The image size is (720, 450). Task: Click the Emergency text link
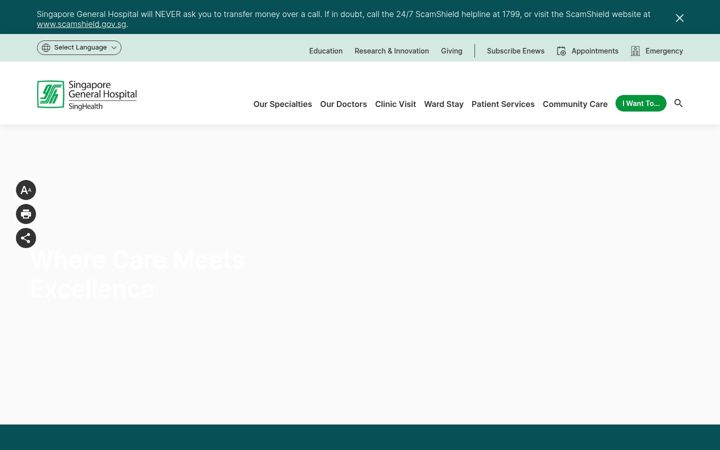point(664,51)
